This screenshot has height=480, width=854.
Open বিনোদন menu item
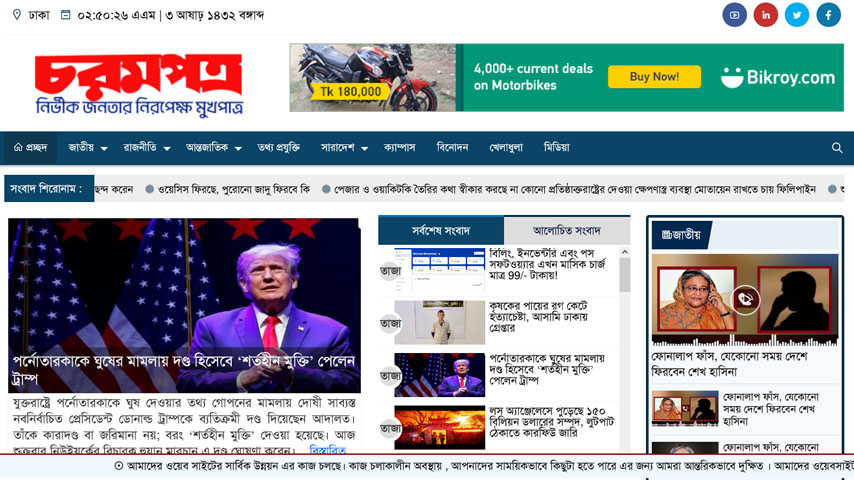coord(453,147)
